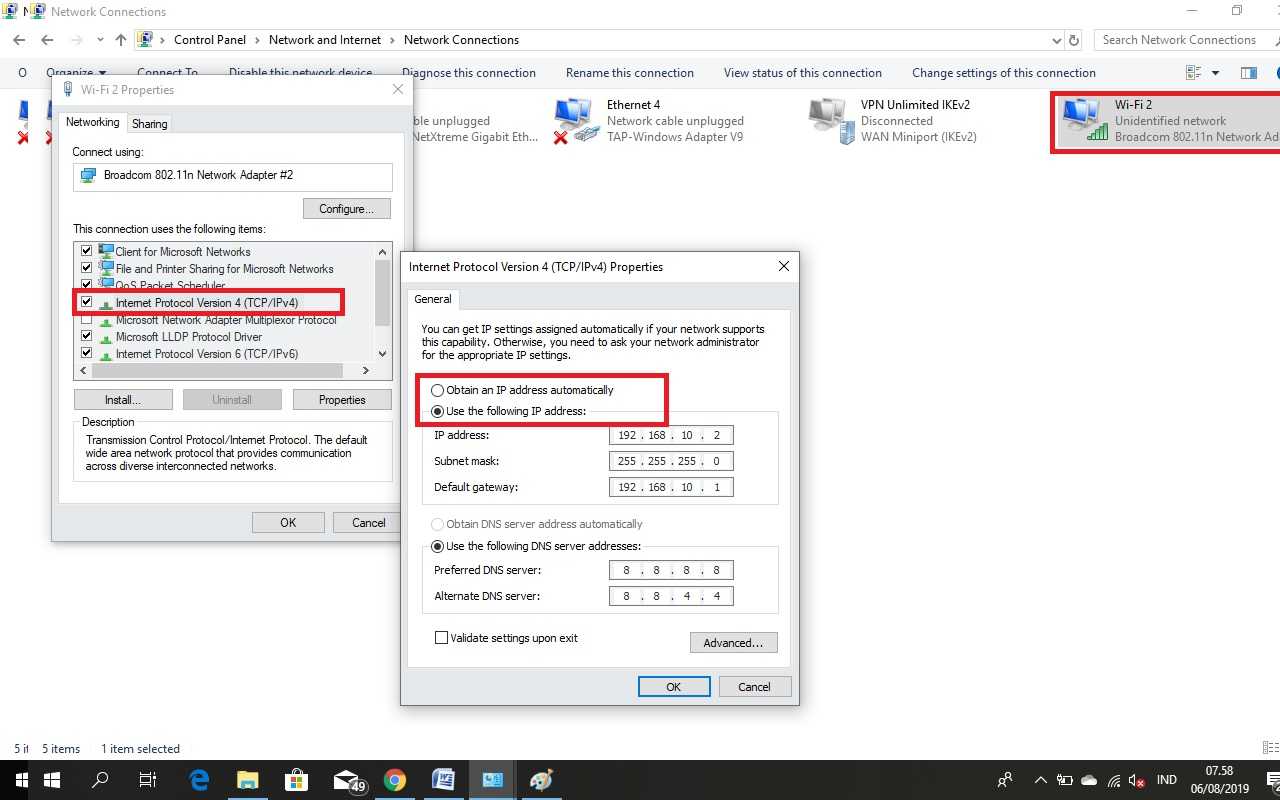Image resolution: width=1280 pixels, height=800 pixels.
Task: Open the Google Chrome taskbar icon
Action: click(394, 780)
